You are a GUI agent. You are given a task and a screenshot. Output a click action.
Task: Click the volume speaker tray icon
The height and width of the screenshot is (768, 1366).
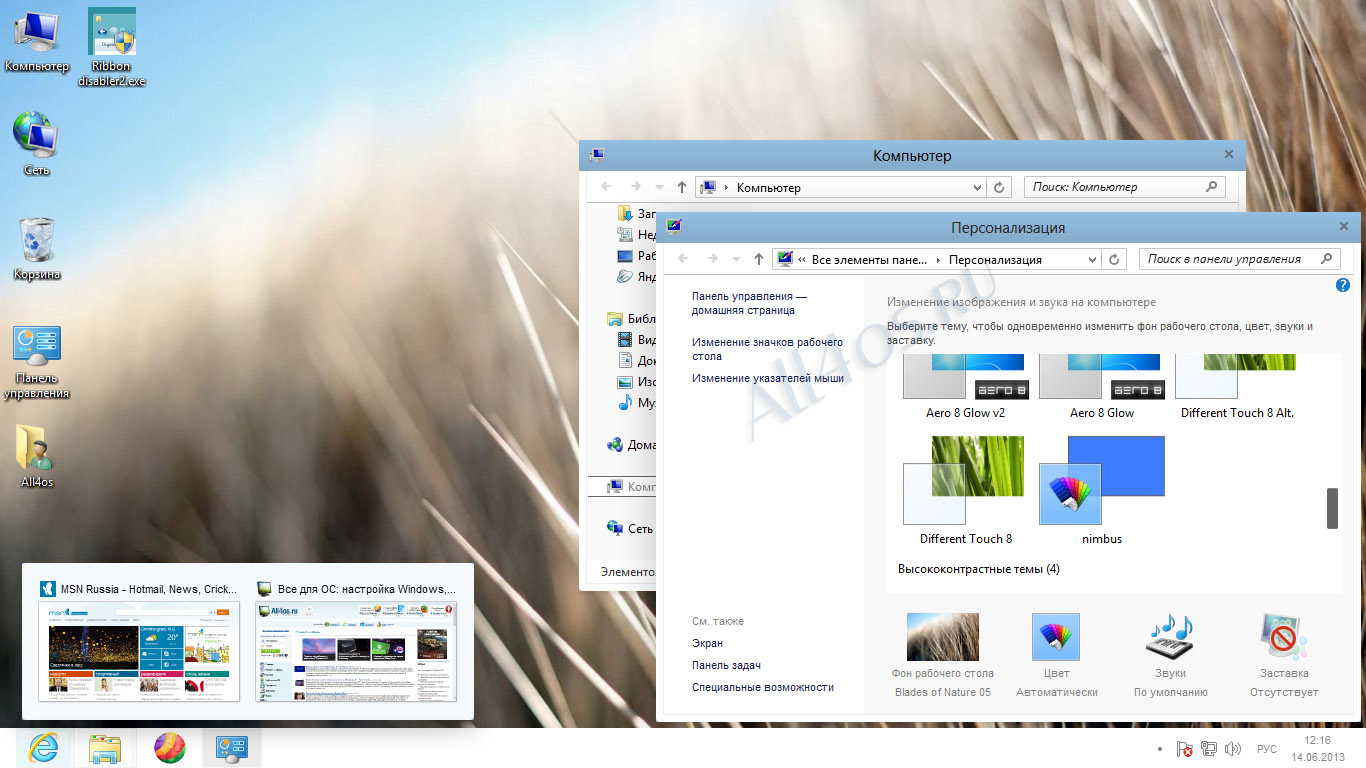click(x=1232, y=749)
